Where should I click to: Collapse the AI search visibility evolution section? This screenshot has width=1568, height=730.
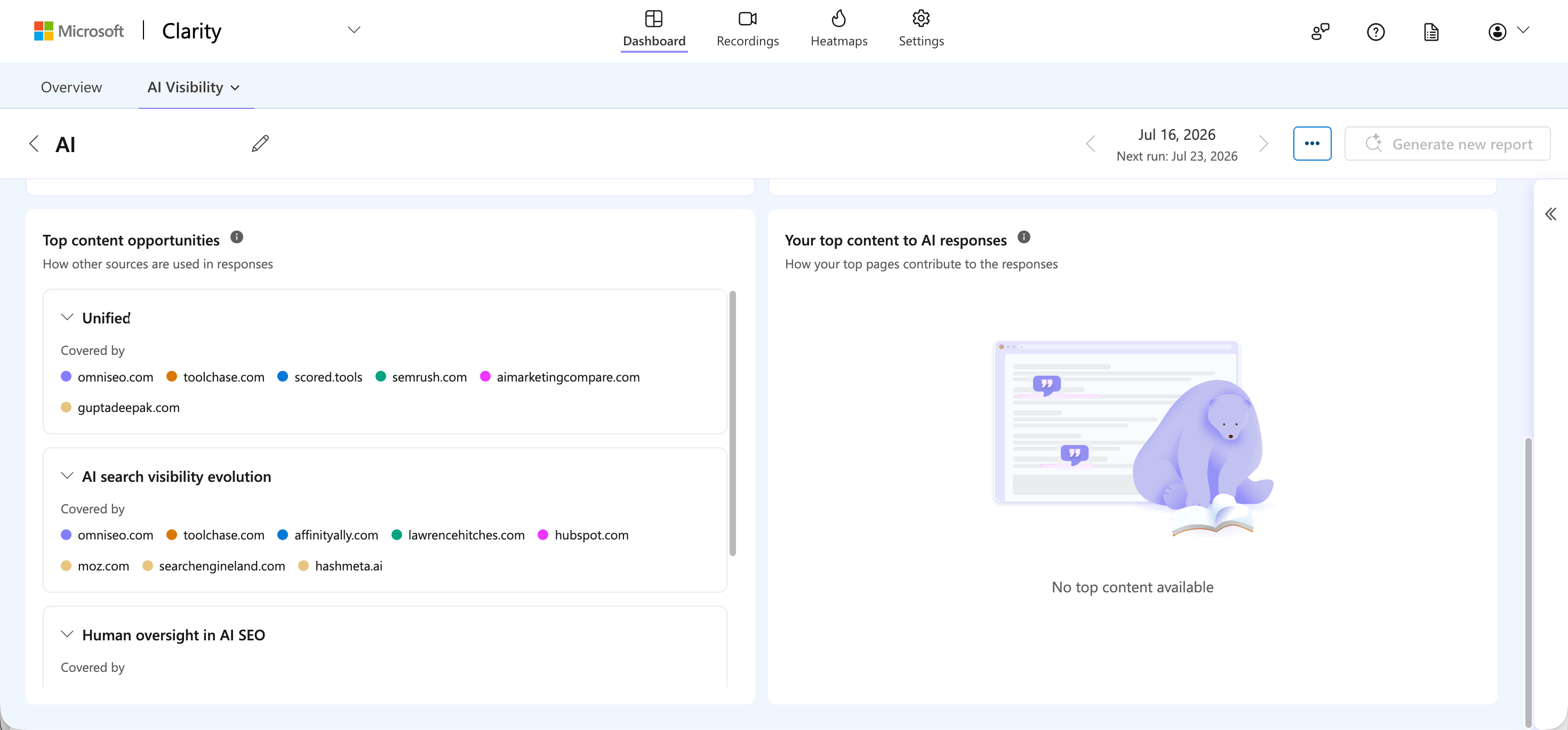point(67,475)
